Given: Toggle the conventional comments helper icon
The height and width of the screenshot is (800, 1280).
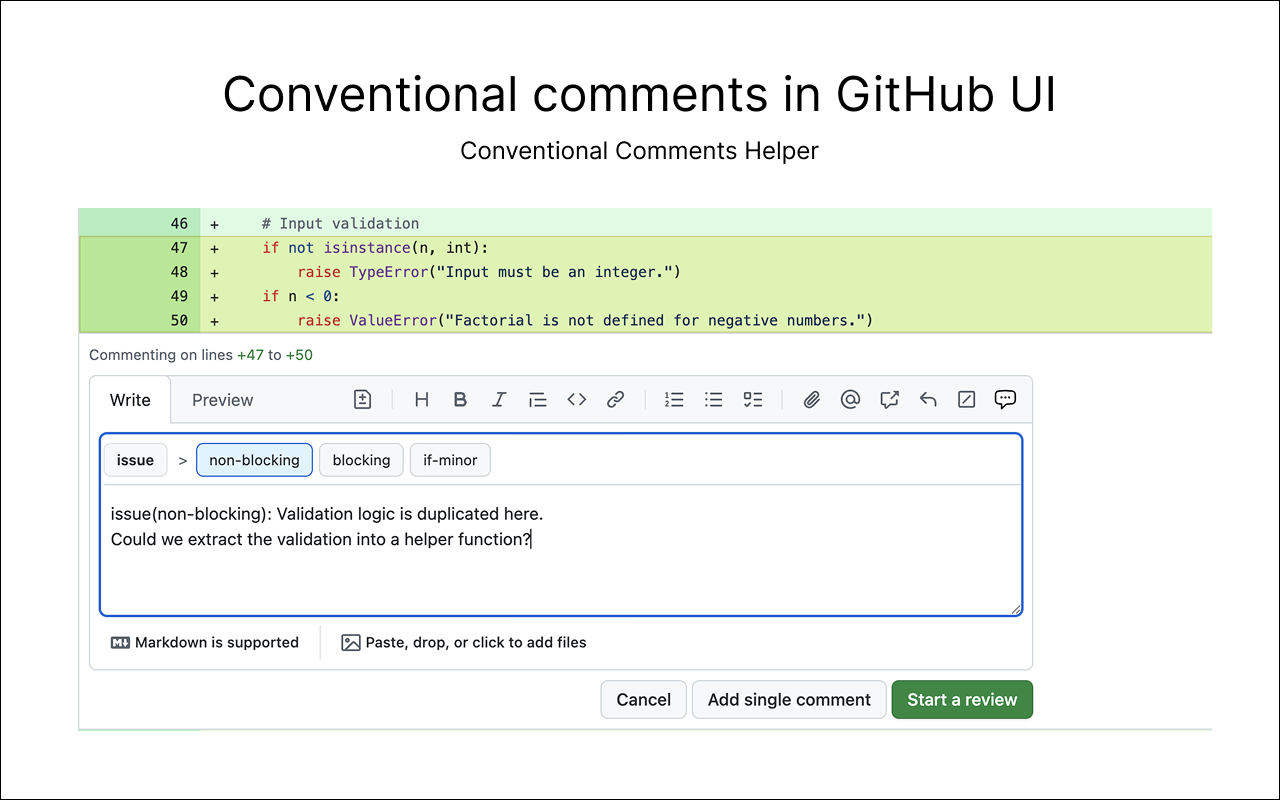Looking at the screenshot, I should pyautogui.click(x=1005, y=400).
